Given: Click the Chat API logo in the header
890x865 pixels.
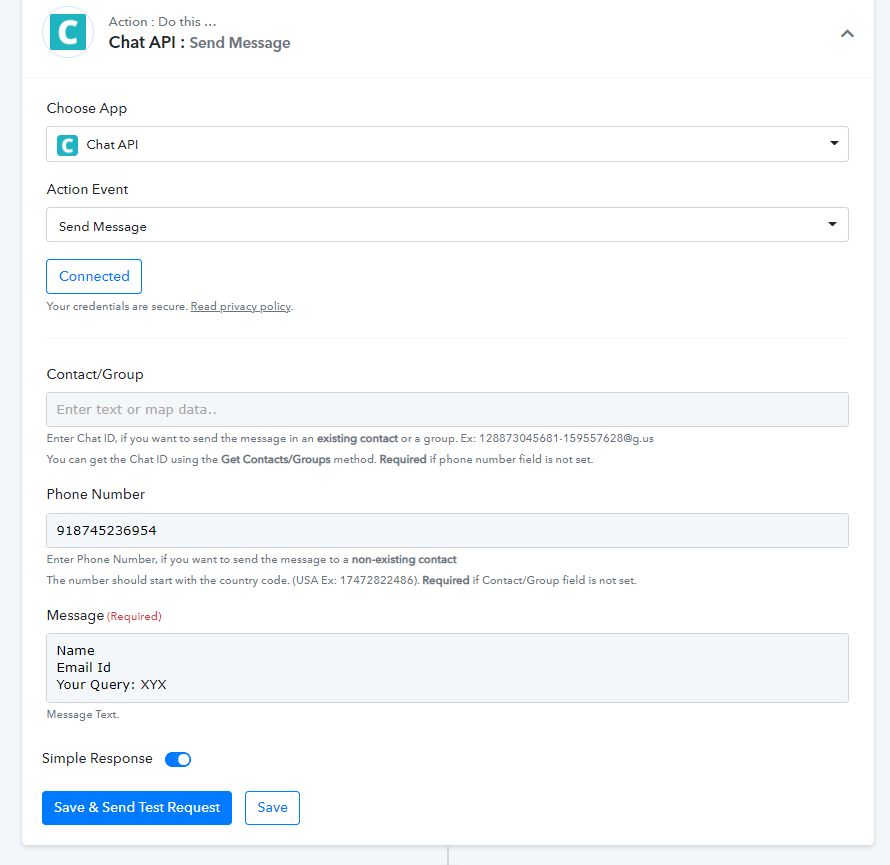Looking at the screenshot, I should (x=68, y=32).
